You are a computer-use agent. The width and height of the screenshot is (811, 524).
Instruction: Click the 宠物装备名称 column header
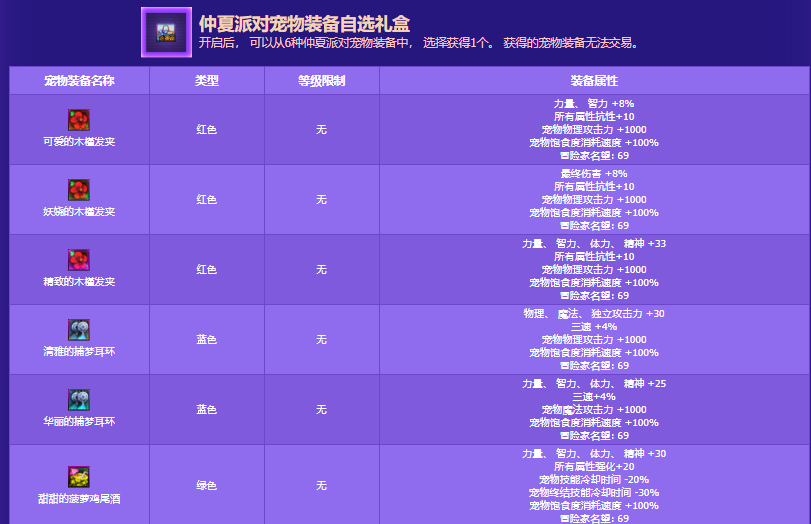[79, 80]
